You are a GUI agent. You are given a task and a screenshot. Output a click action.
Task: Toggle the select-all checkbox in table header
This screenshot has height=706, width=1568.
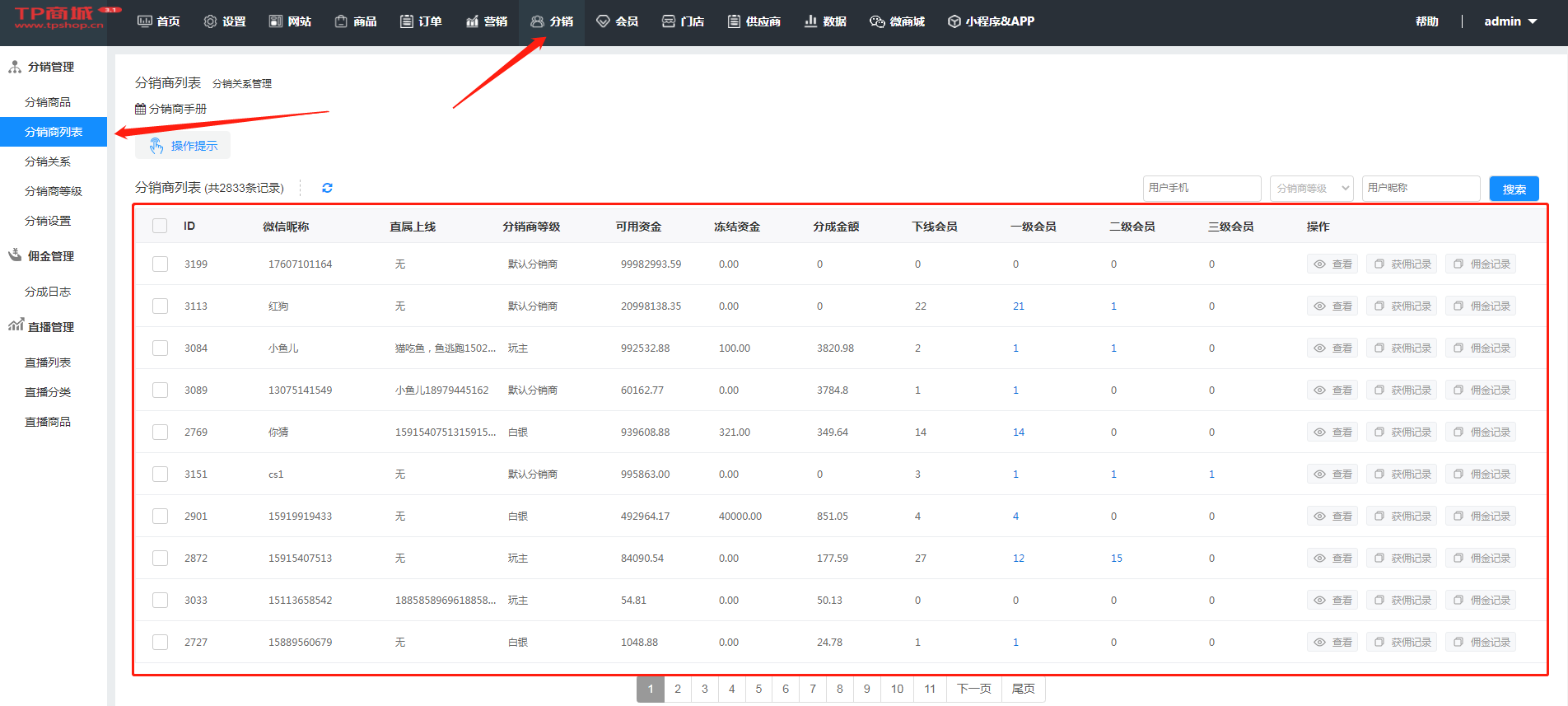pyautogui.click(x=160, y=226)
